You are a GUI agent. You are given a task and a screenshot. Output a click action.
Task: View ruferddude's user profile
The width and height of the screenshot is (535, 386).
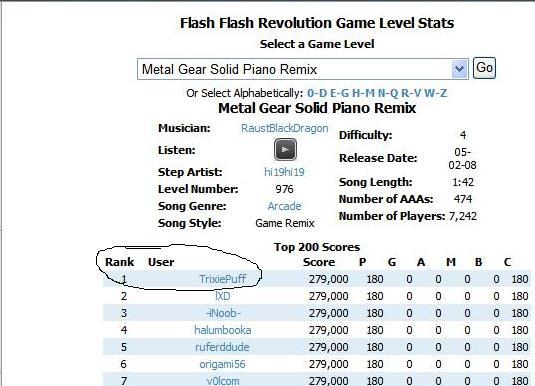pyautogui.click(x=222, y=347)
